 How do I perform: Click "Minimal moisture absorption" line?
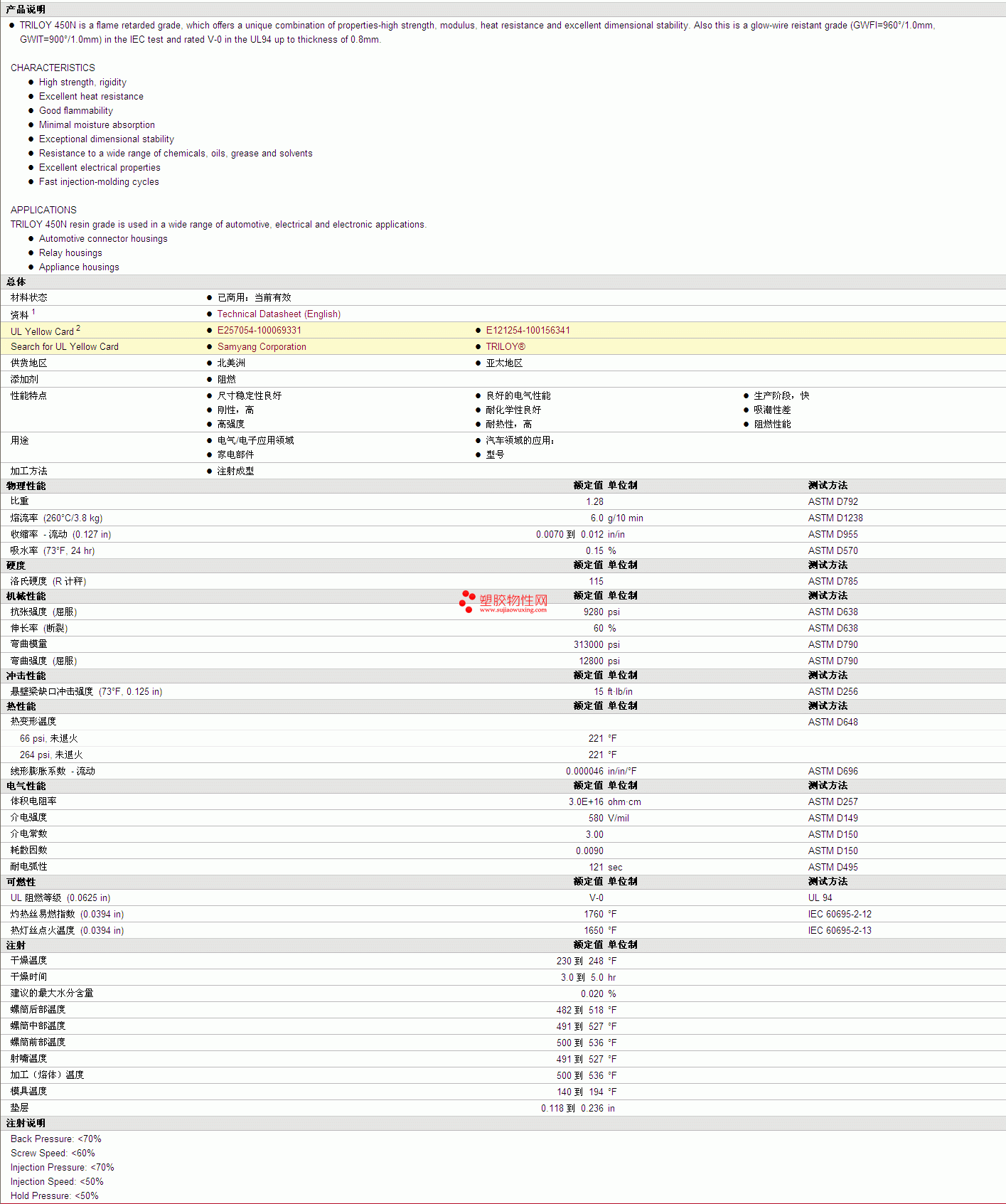click(97, 125)
